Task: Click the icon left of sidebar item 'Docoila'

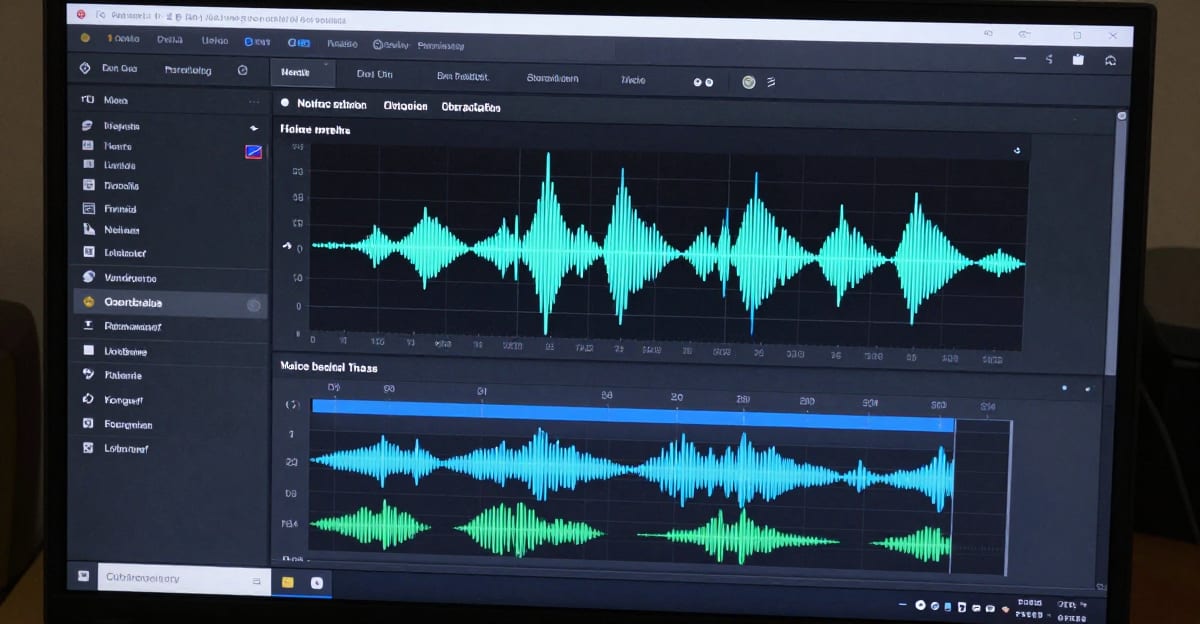Action: (87, 185)
